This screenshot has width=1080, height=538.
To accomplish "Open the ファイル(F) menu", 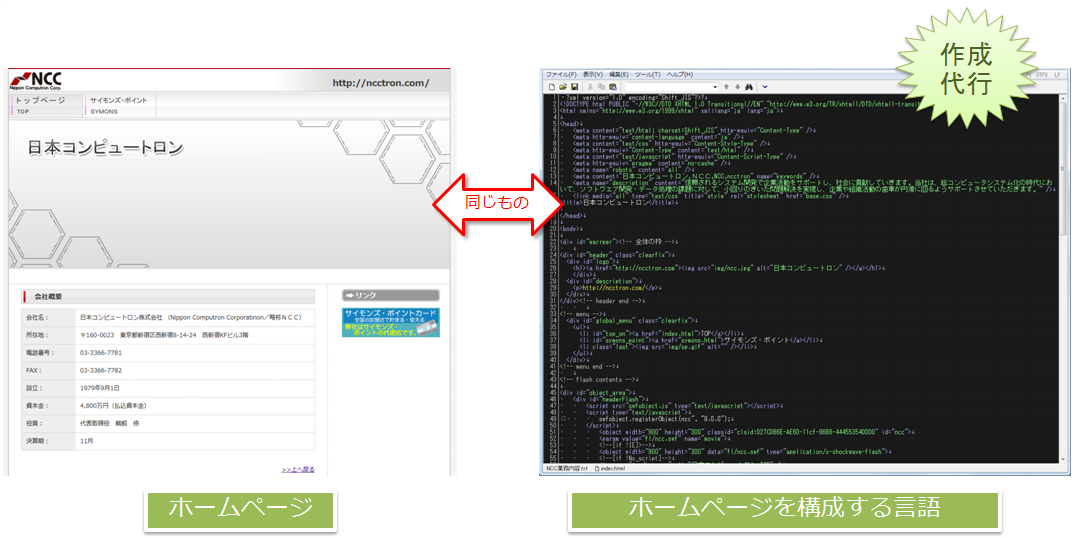I will [561, 74].
